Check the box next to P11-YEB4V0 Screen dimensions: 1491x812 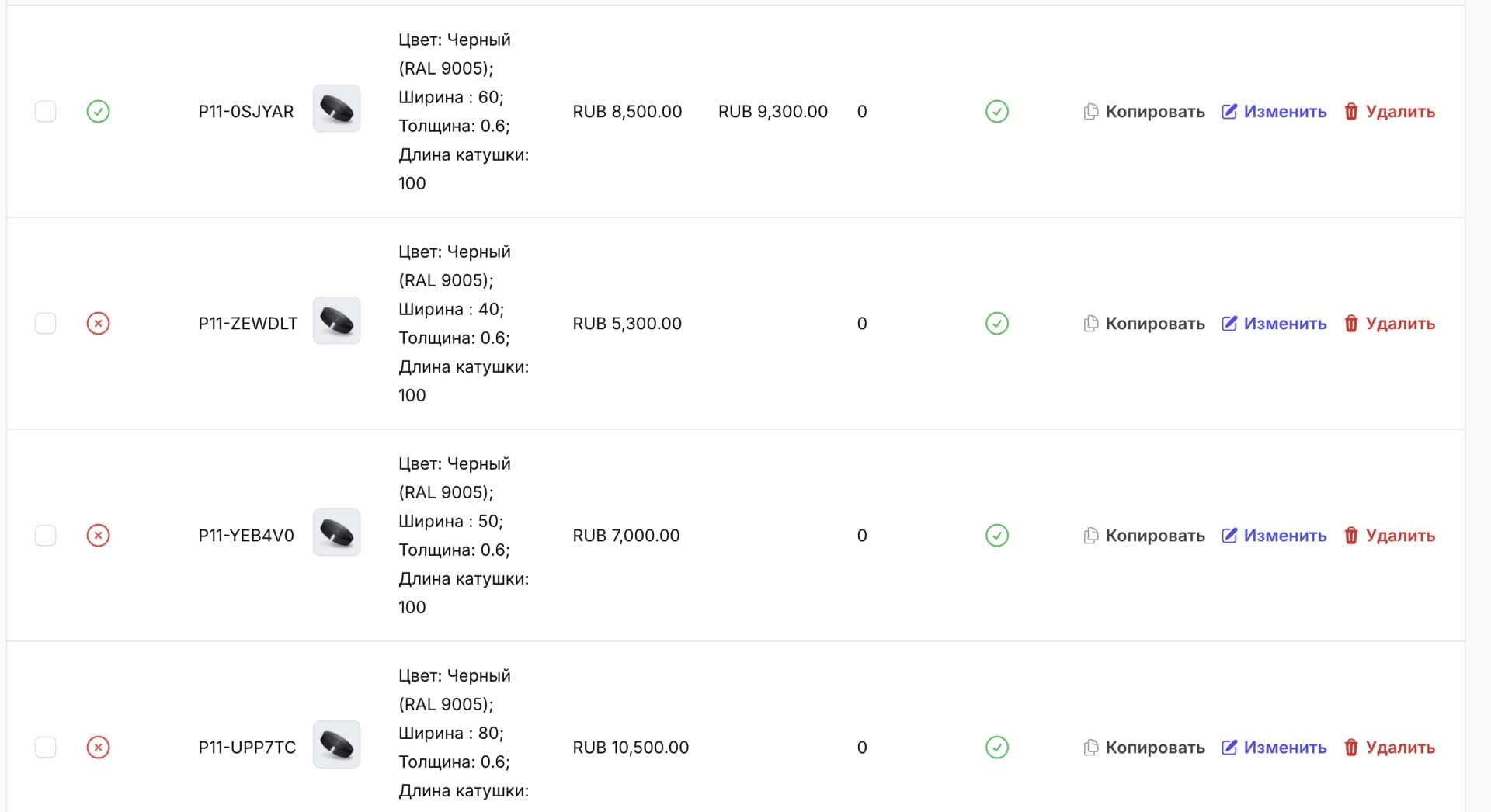tap(46, 536)
